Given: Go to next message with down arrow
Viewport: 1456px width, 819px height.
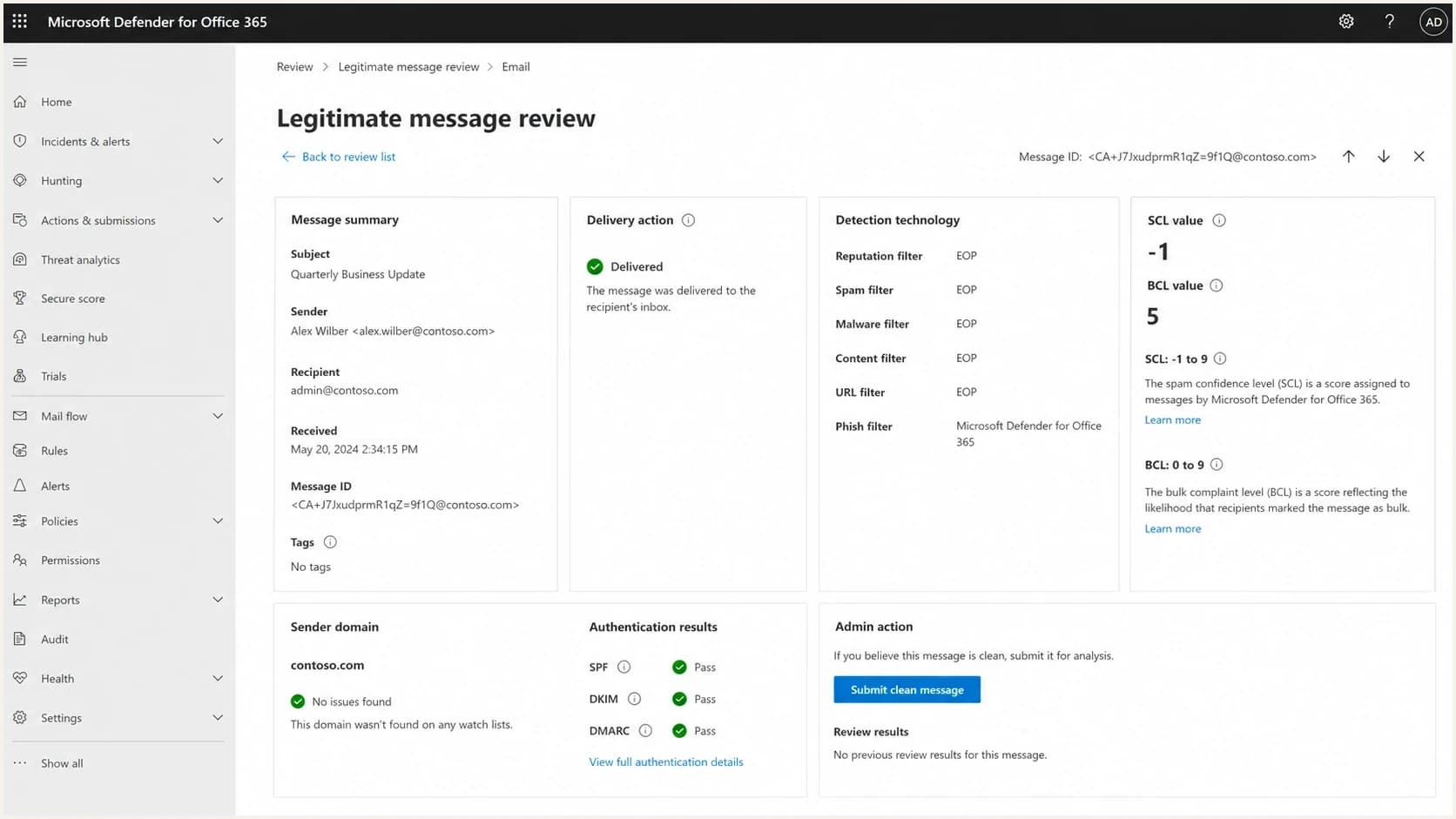Looking at the screenshot, I should point(1384,157).
